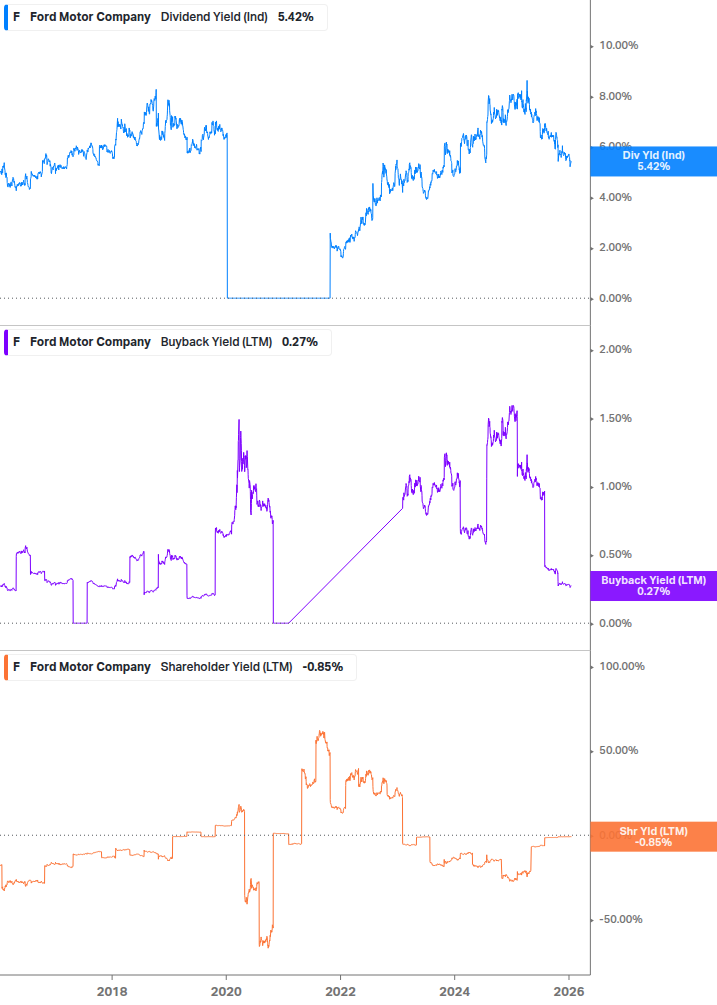Click Ford Motor Company in the dividend legend

90,17
